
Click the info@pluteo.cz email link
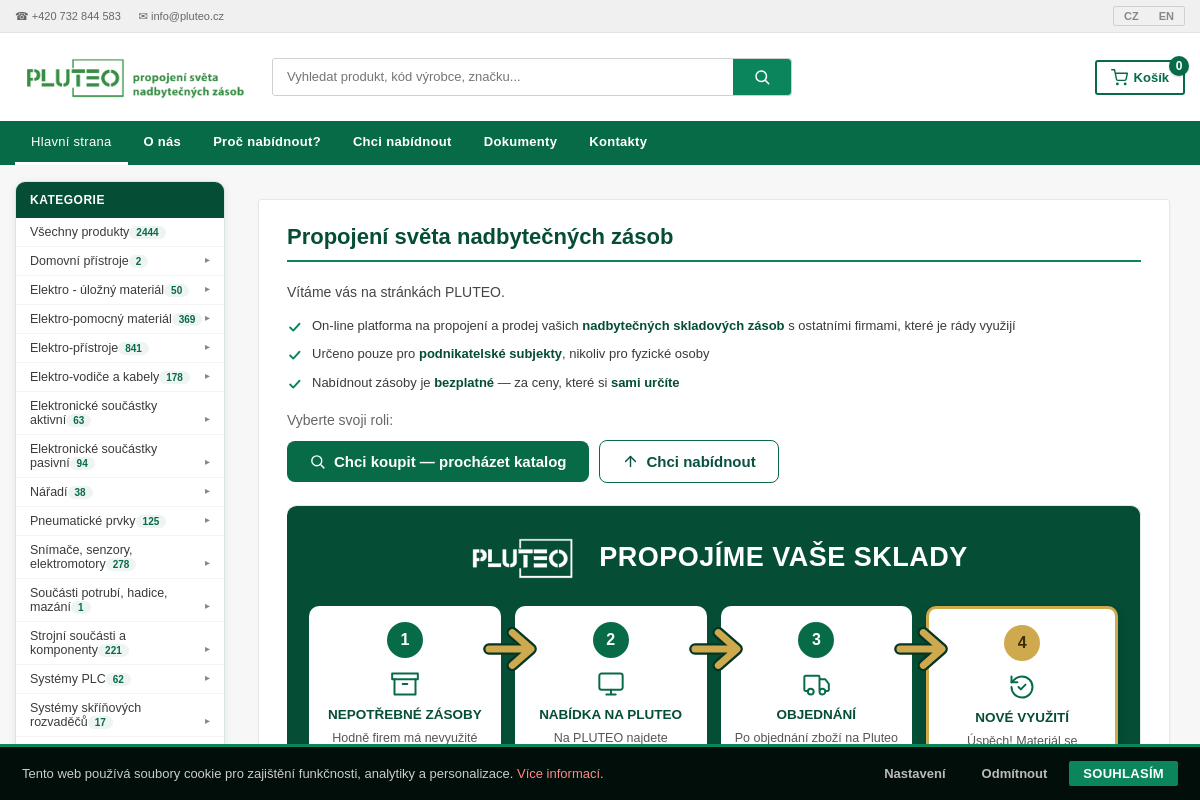[x=181, y=16]
